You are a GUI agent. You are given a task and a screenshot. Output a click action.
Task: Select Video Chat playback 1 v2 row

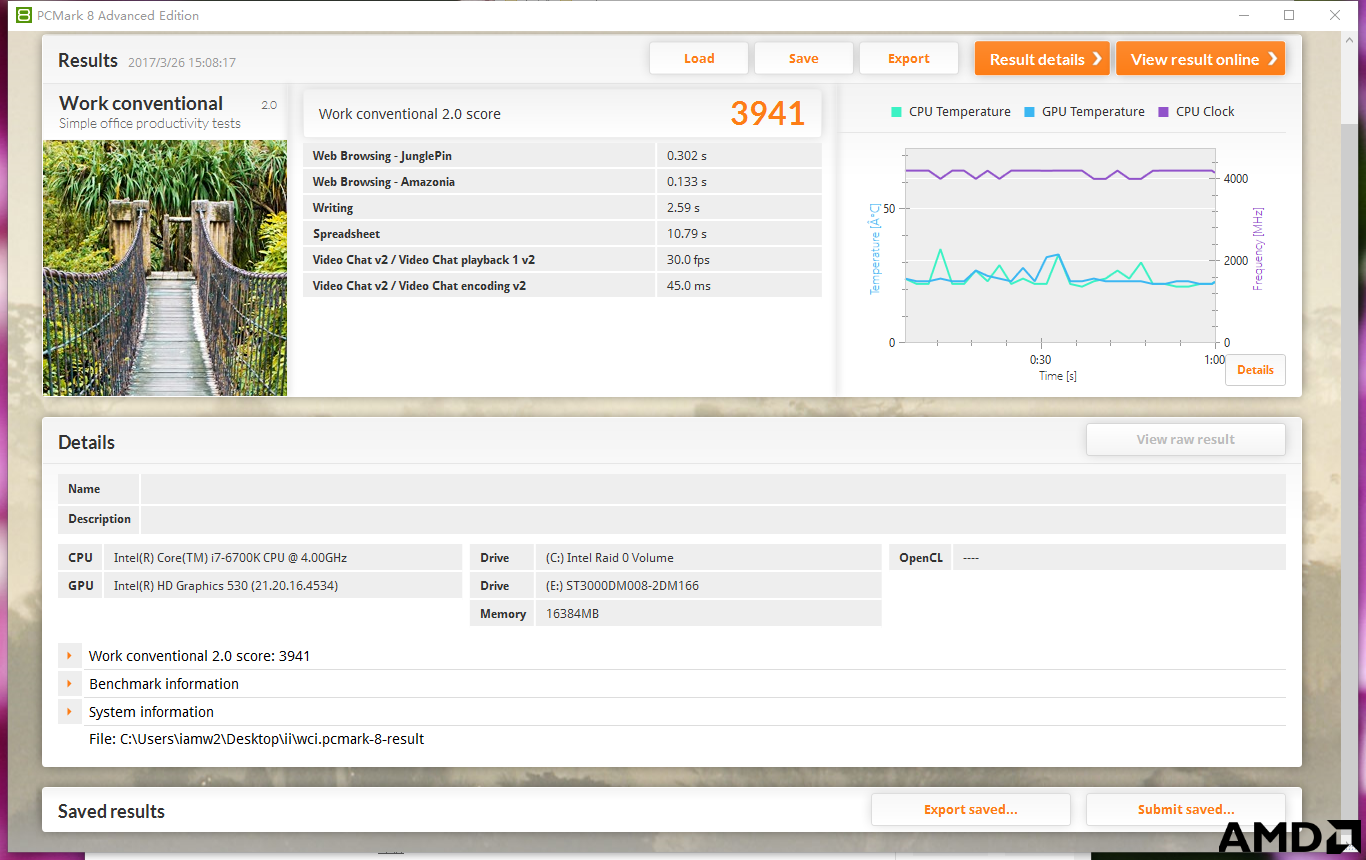click(562, 260)
